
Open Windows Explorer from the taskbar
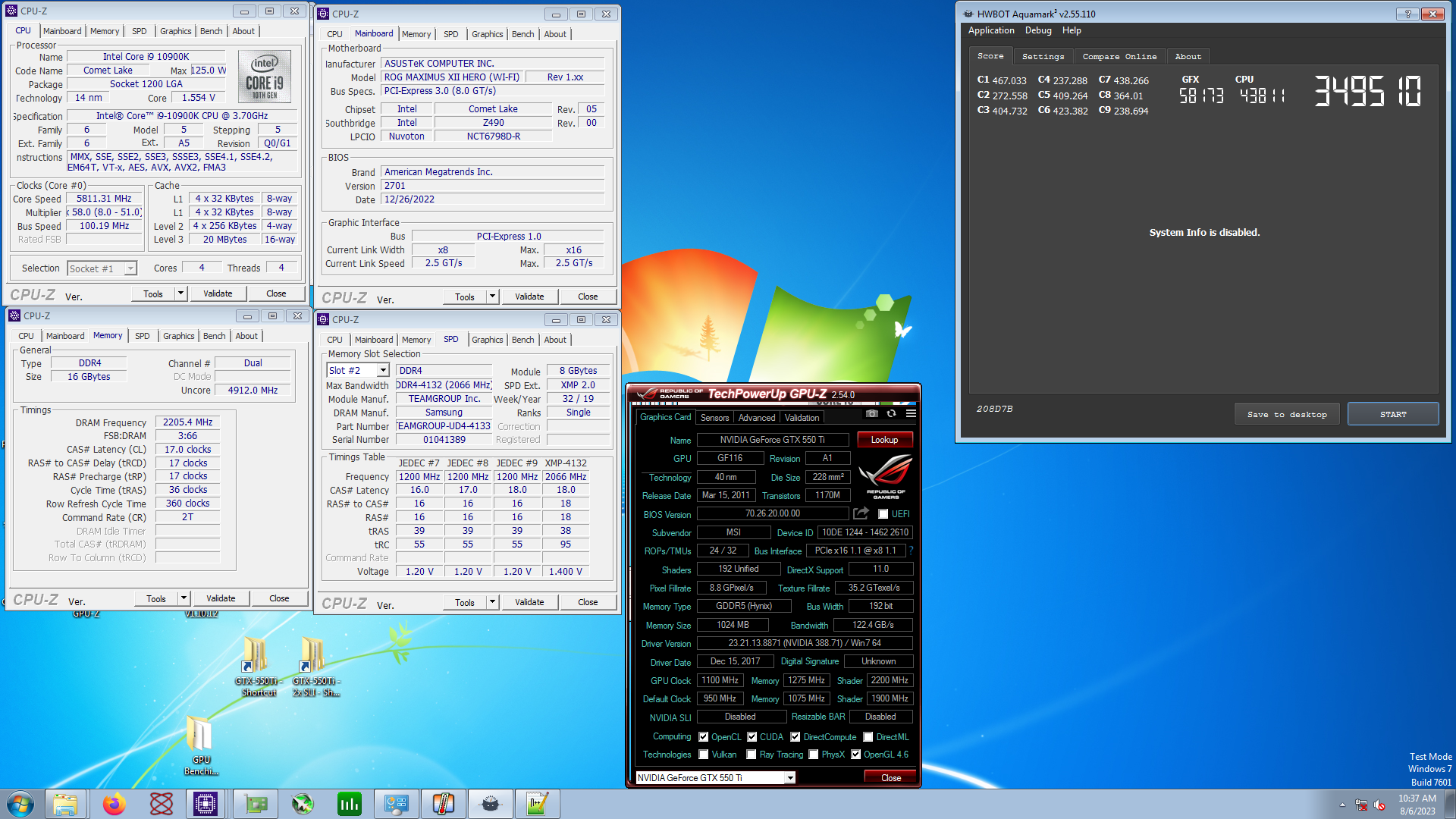65,804
